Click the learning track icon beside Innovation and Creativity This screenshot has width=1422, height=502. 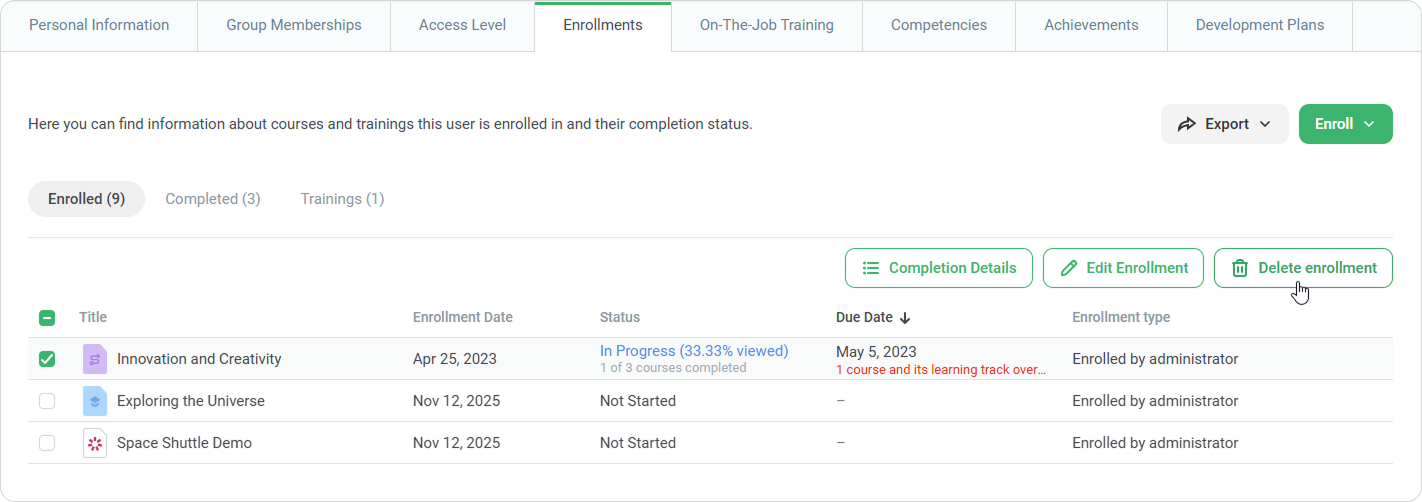point(95,359)
